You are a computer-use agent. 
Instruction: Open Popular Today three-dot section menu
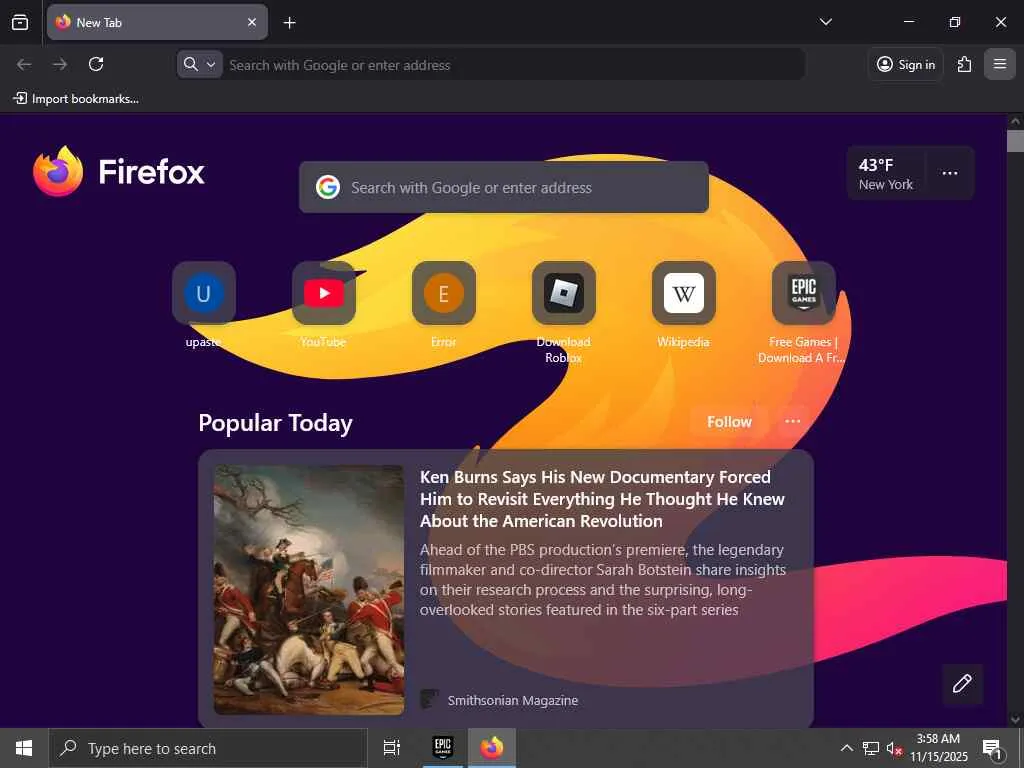(793, 421)
